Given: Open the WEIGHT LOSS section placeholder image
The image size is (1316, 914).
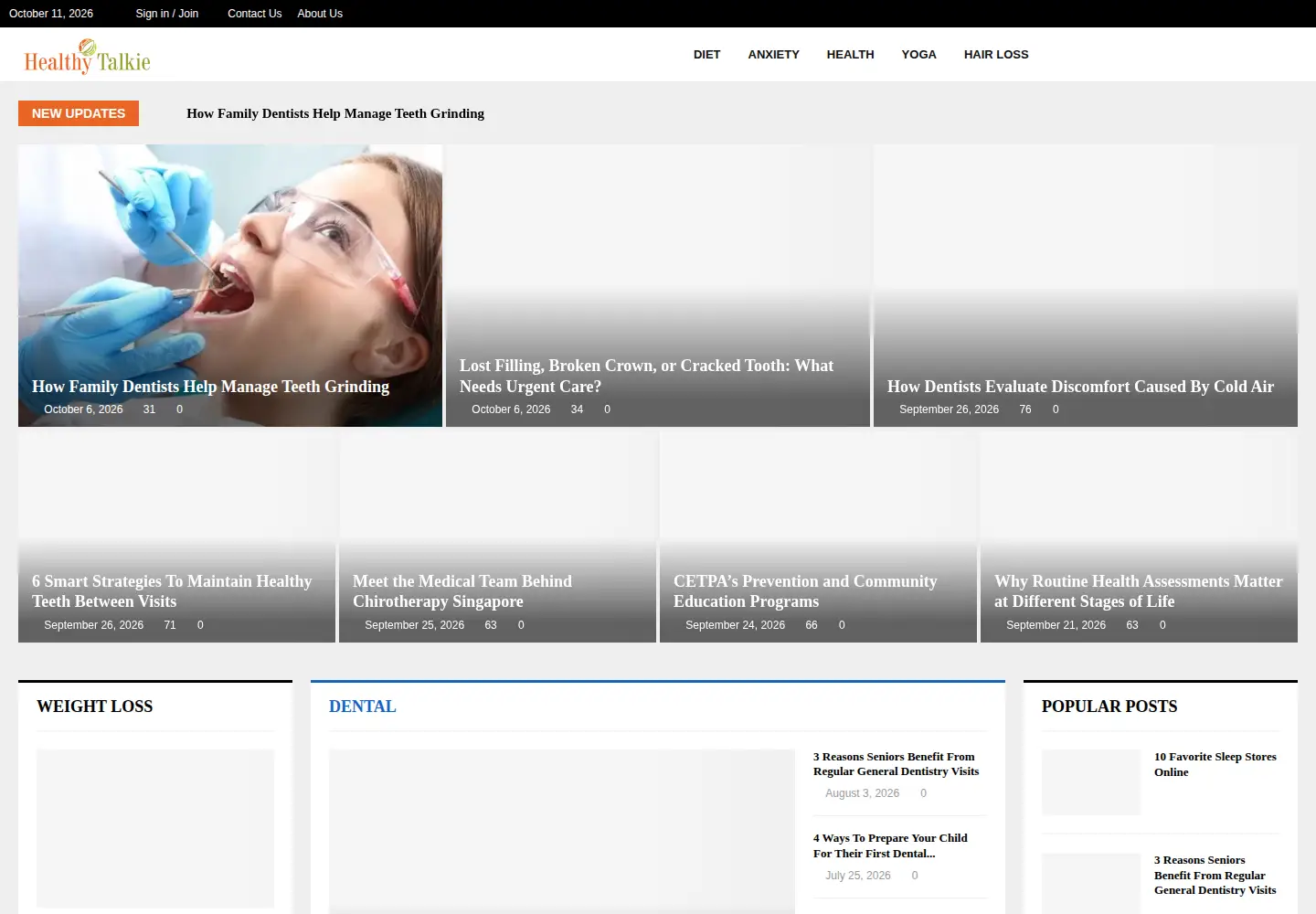Looking at the screenshot, I should point(155,828).
